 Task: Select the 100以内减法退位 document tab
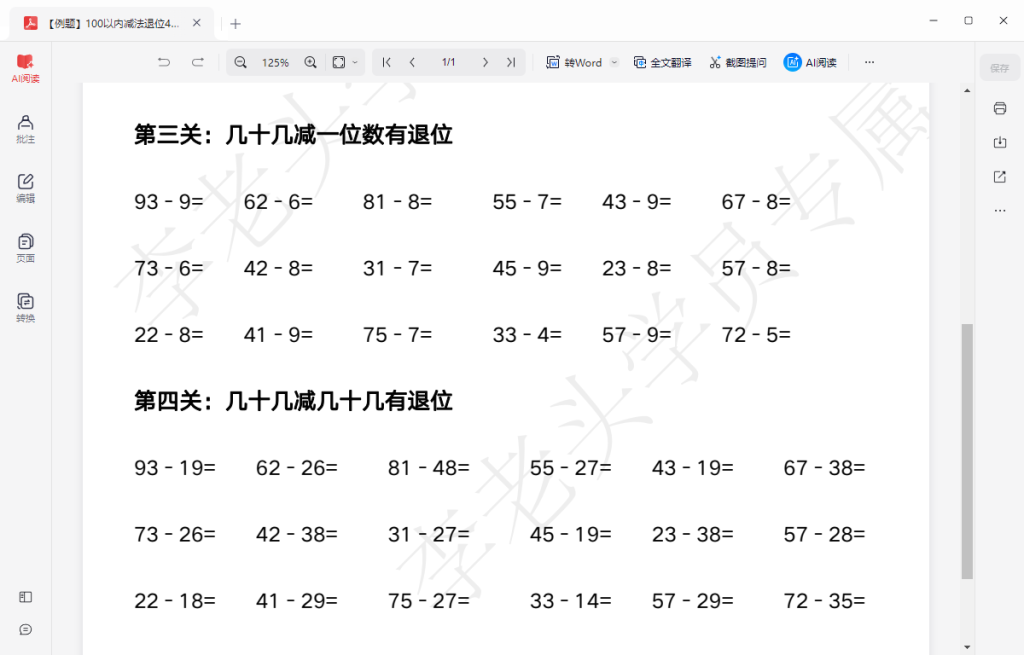[110, 22]
